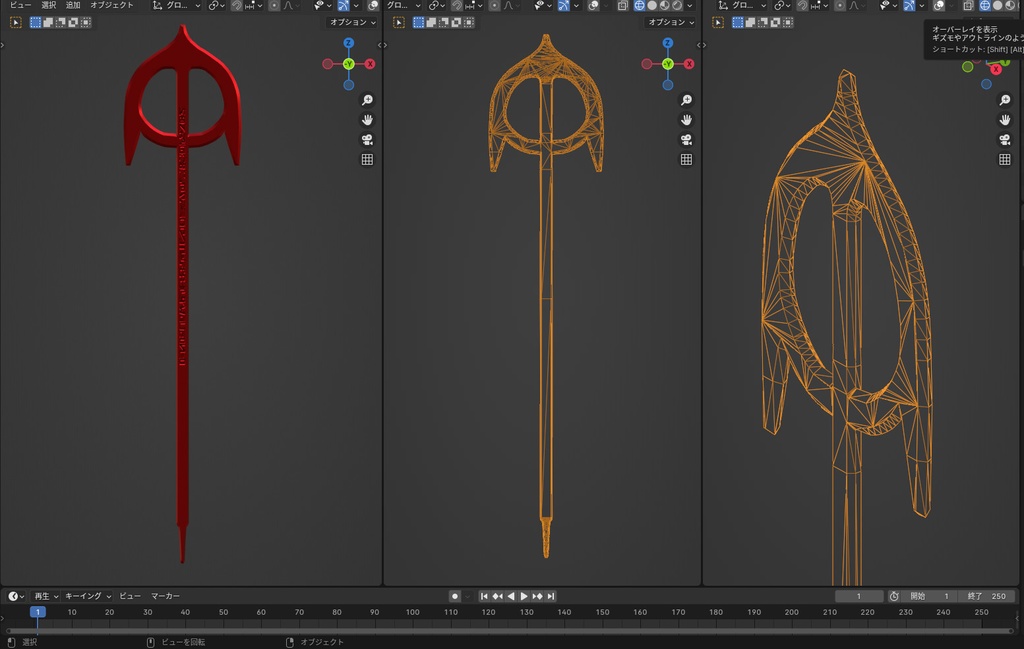Click zoom magnifier icon in right viewport
Viewport: 1024px width, 649px height.
1005,100
